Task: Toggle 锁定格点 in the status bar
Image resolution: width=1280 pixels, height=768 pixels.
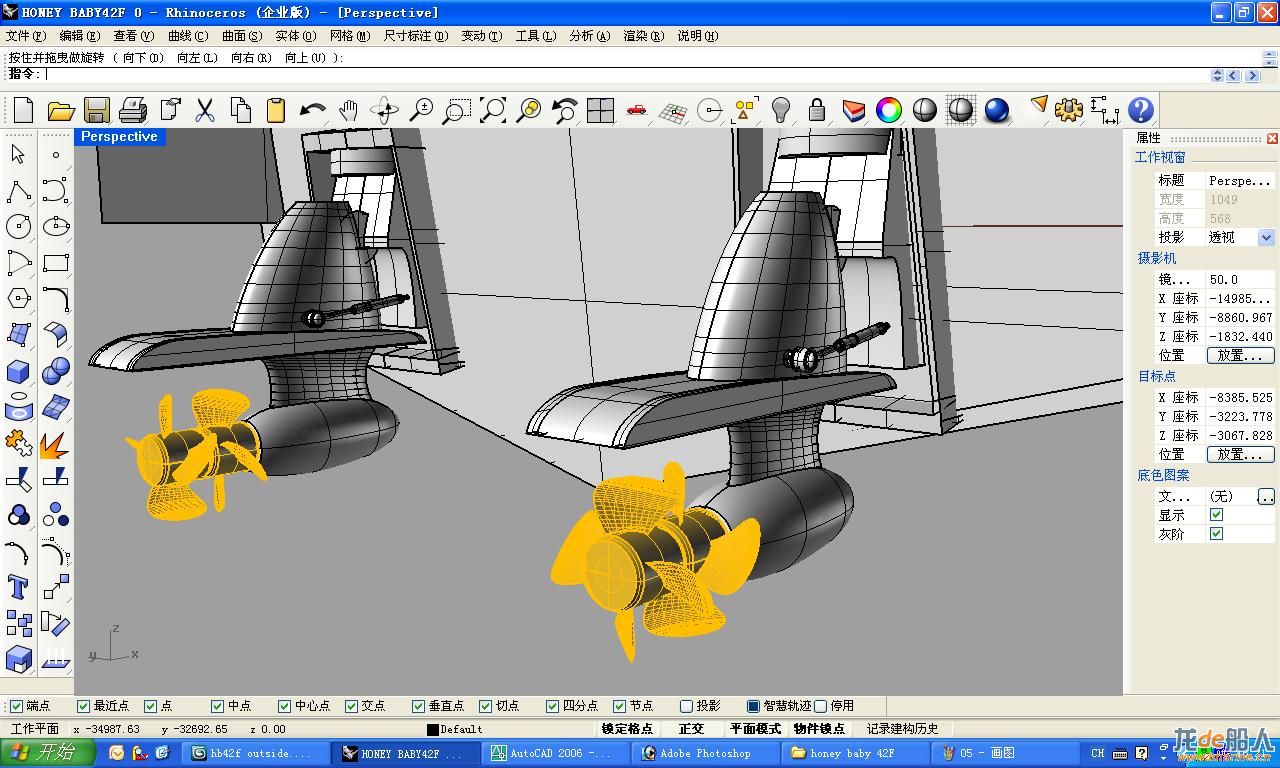Action: 627,729
